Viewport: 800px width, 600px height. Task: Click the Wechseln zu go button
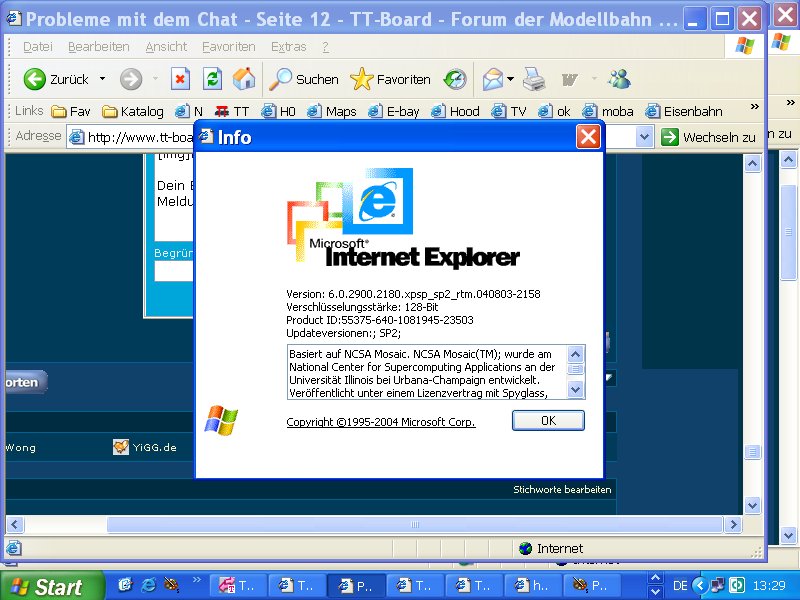[x=708, y=137]
